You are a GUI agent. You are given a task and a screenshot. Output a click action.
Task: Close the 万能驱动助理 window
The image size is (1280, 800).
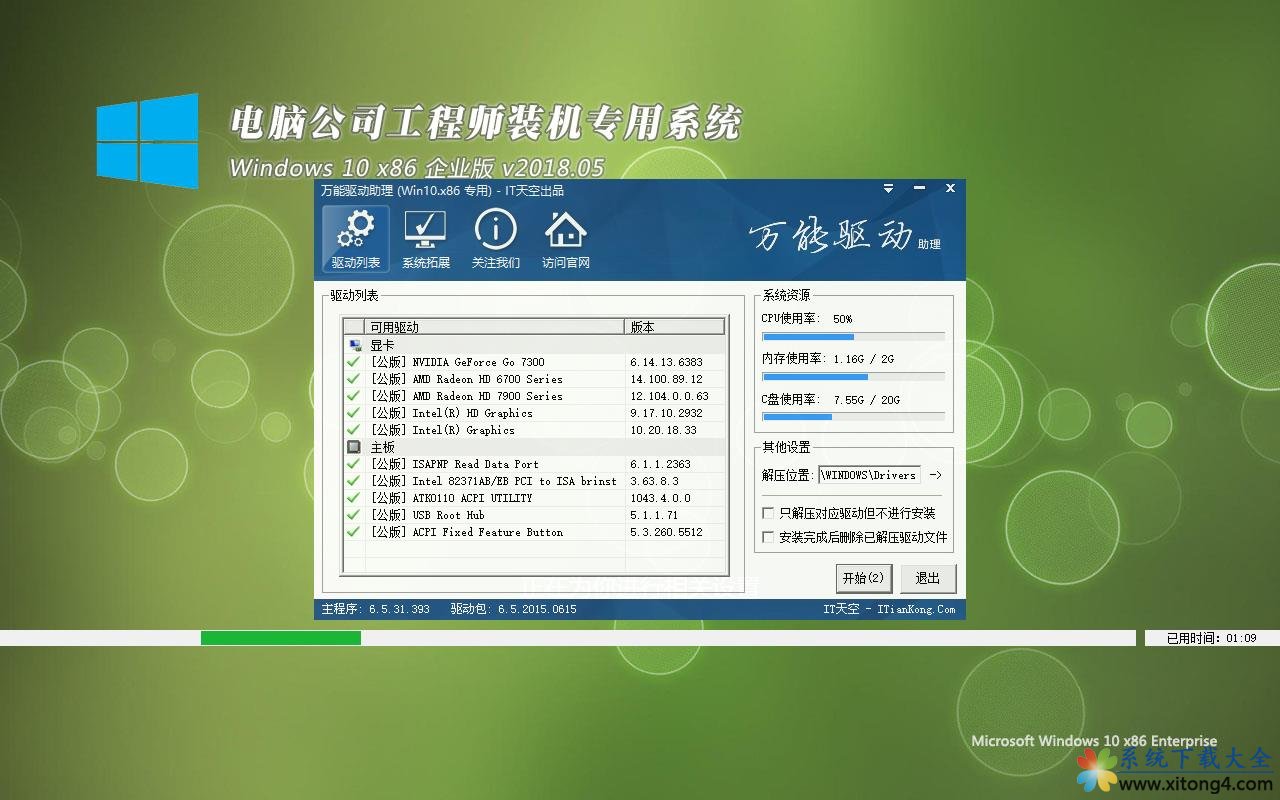[x=950, y=188]
